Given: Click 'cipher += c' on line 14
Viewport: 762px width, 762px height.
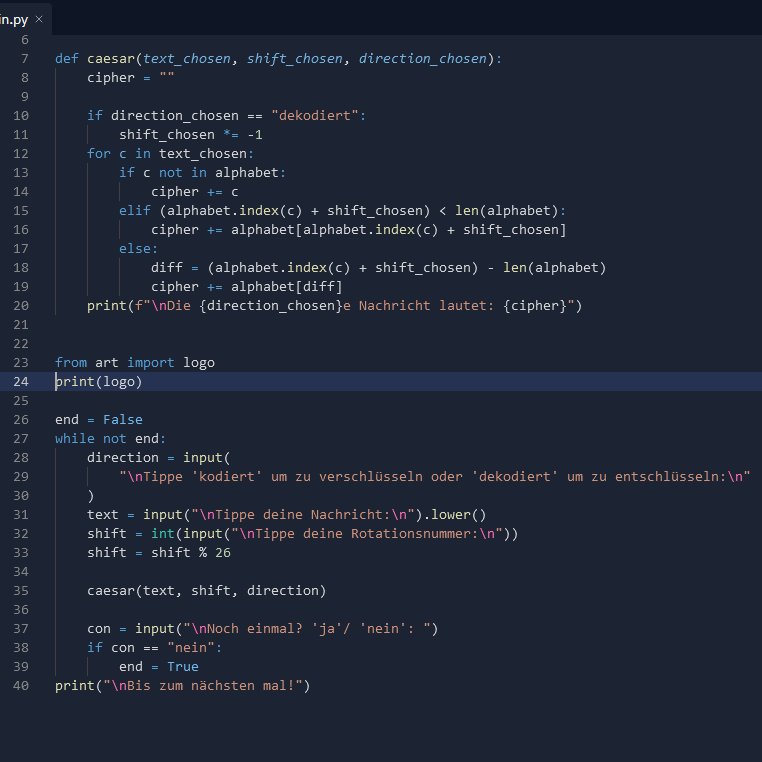Looking at the screenshot, I should (x=195, y=191).
